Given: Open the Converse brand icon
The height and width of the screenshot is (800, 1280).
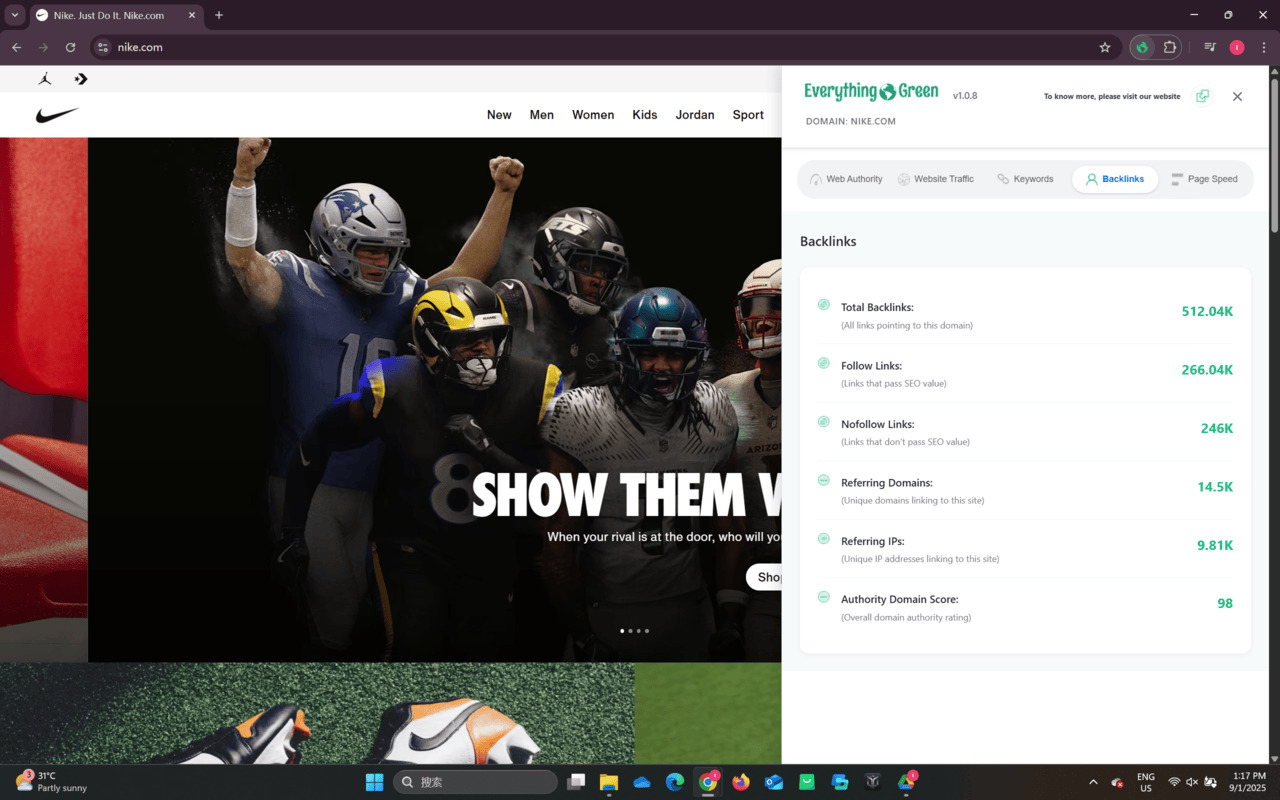Looking at the screenshot, I should click(x=81, y=79).
